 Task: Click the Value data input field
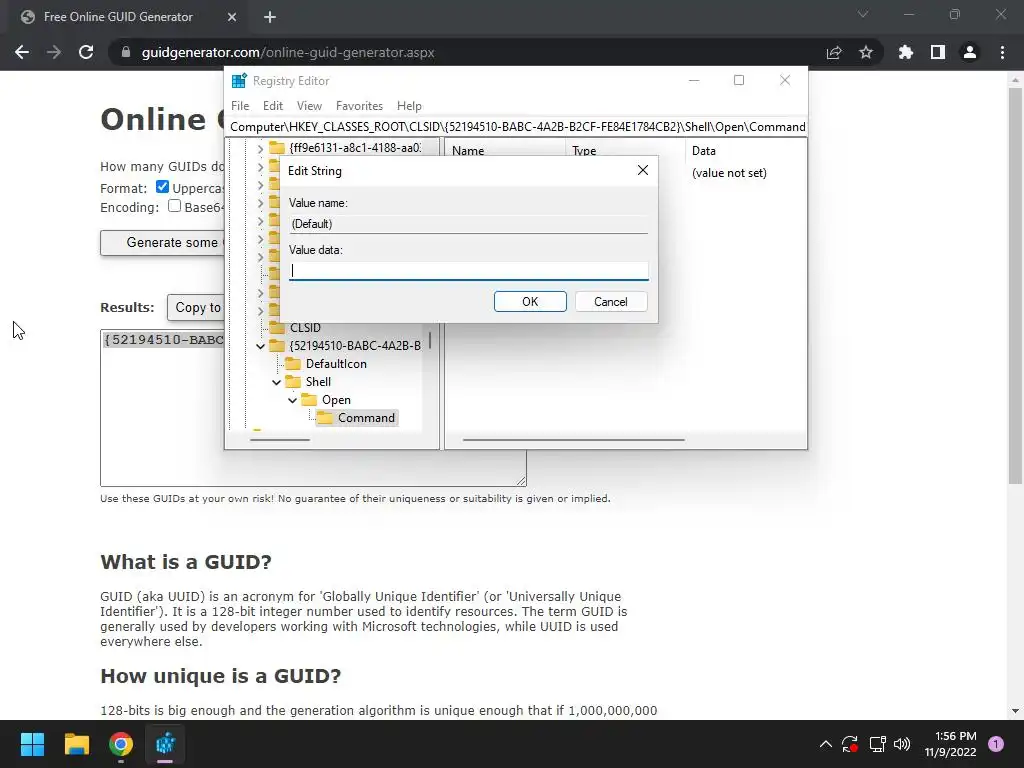(469, 270)
